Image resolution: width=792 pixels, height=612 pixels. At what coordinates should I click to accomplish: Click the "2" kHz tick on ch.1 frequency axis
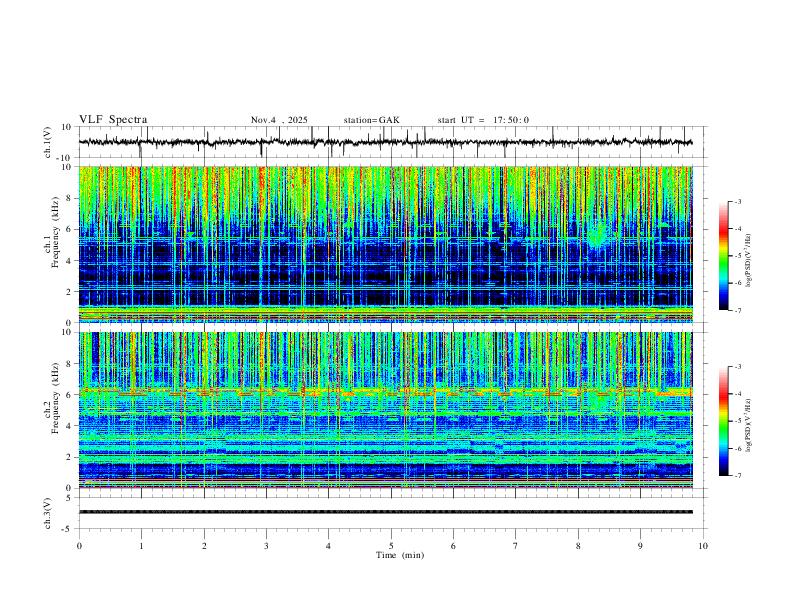pos(70,291)
